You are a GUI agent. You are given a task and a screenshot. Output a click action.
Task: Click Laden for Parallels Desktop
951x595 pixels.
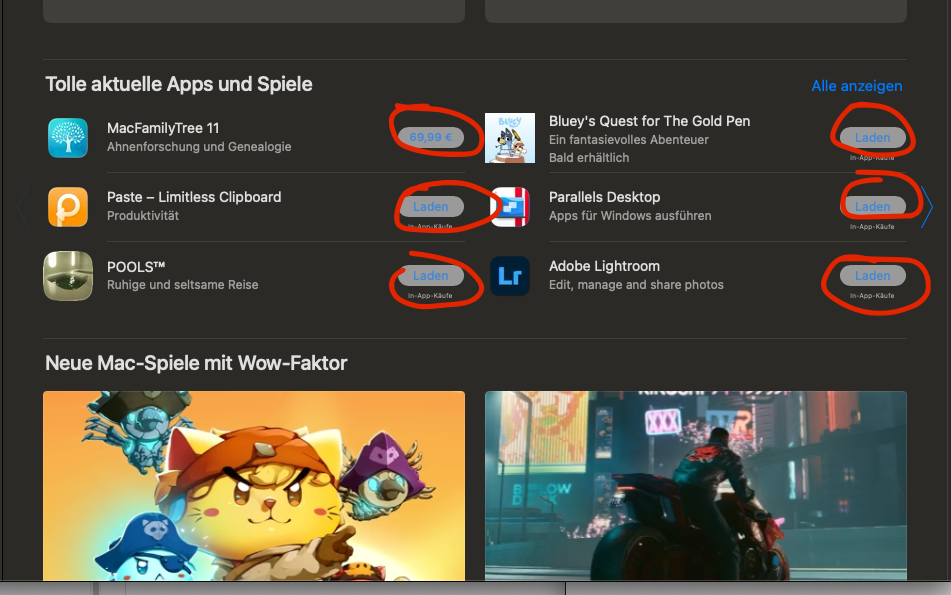tap(873, 207)
